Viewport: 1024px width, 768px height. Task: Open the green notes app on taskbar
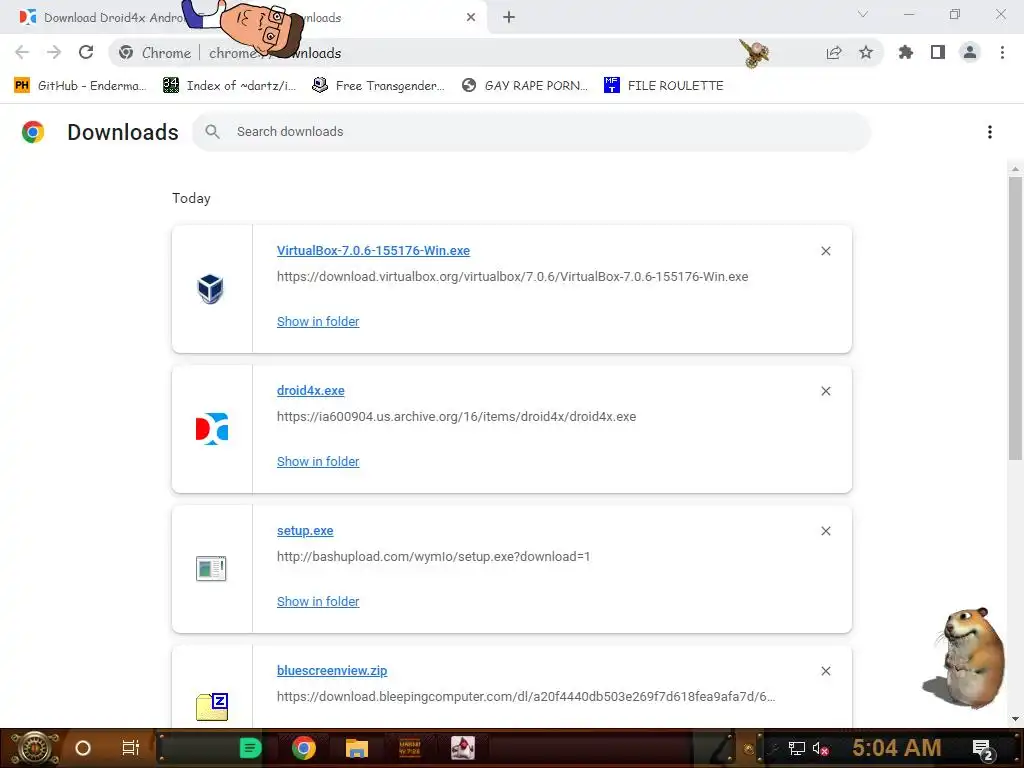coord(250,748)
